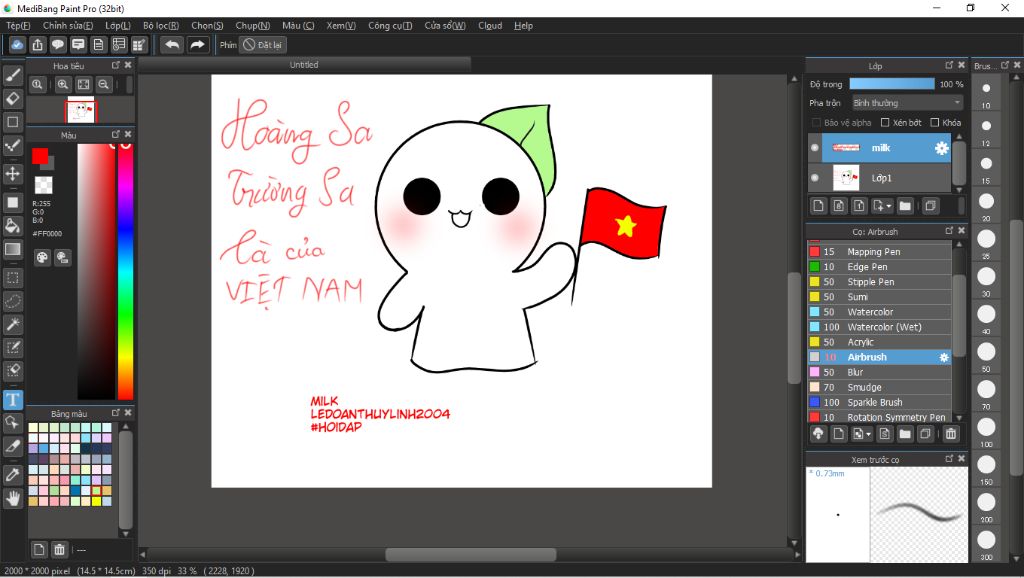1024x578 pixels.
Task: Select the Magic Wand tool
Action: 12,324
